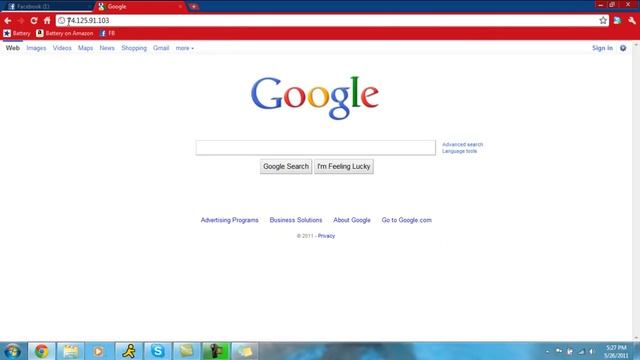Image resolution: width=640 pixels, height=360 pixels.
Task: Close the Google tab
Action: pyautogui.click(x=180, y=7)
